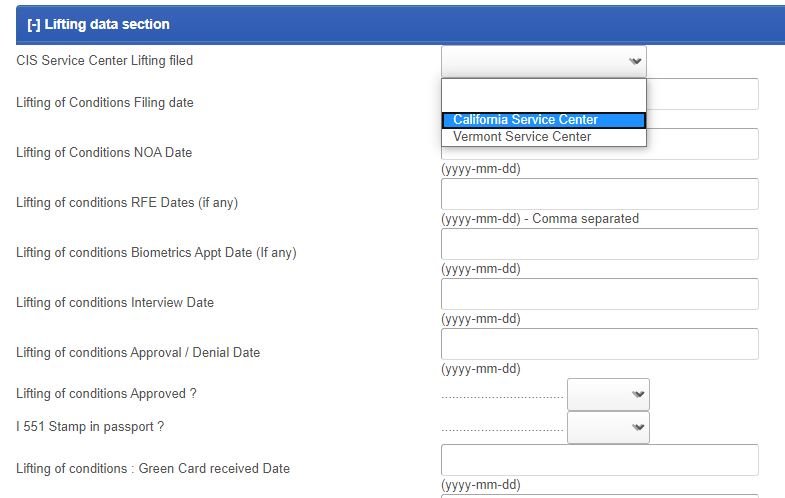This screenshot has height=498, width=785.
Task: Select the blank option in service center list
Action: point(544,96)
